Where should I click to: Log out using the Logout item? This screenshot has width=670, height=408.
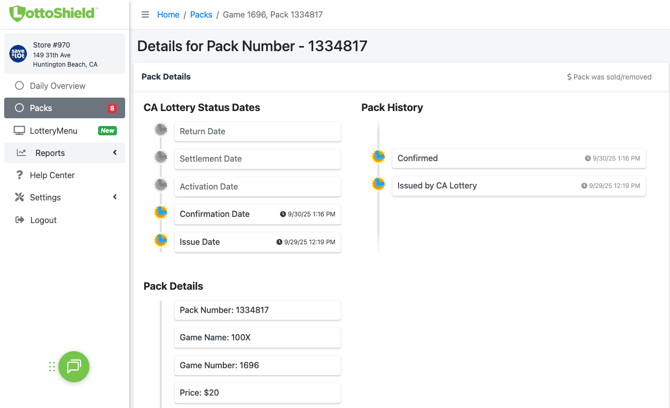point(43,220)
